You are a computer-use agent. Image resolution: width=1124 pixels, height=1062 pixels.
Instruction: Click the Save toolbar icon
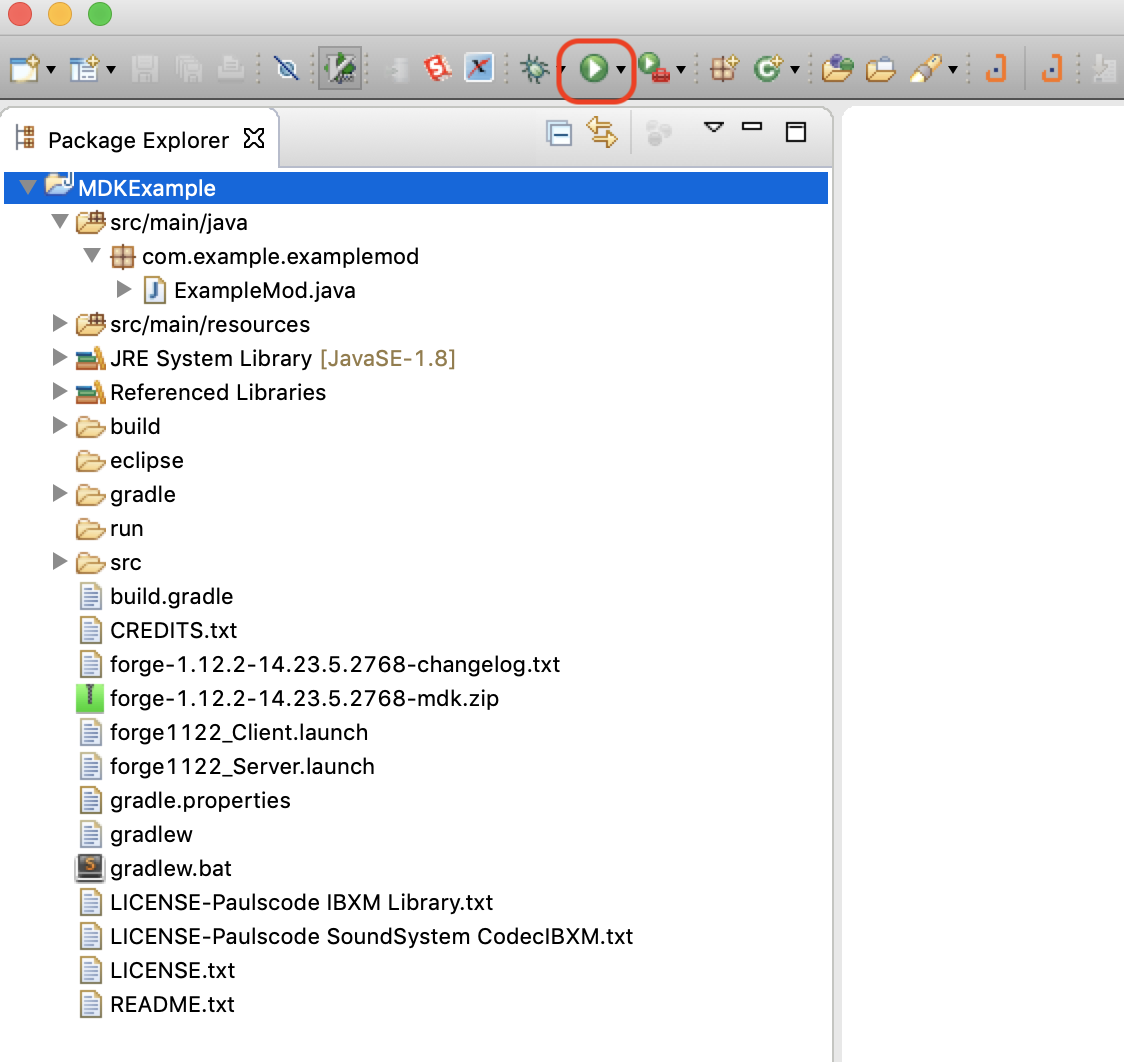click(x=145, y=70)
